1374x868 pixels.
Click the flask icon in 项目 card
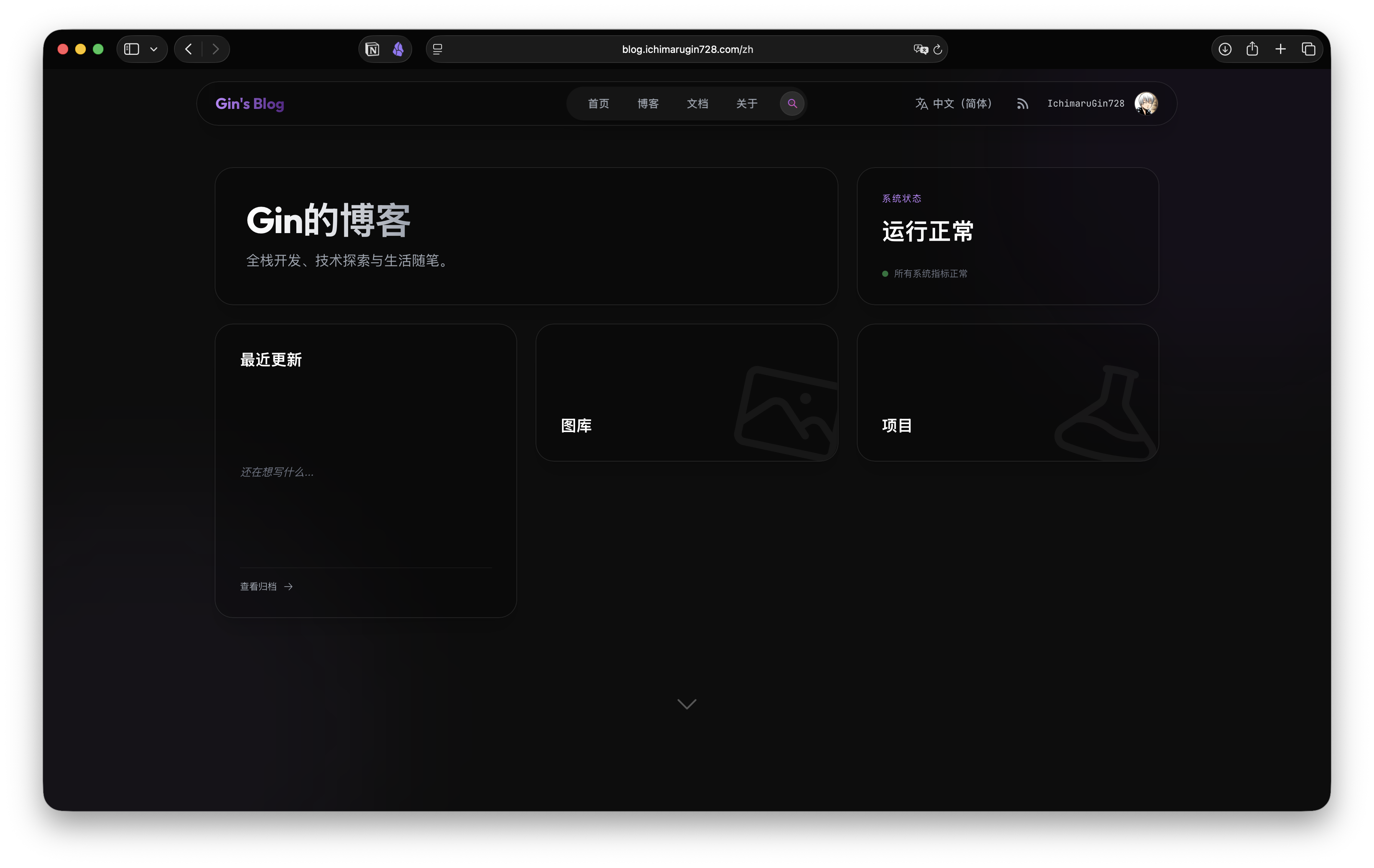(1106, 413)
